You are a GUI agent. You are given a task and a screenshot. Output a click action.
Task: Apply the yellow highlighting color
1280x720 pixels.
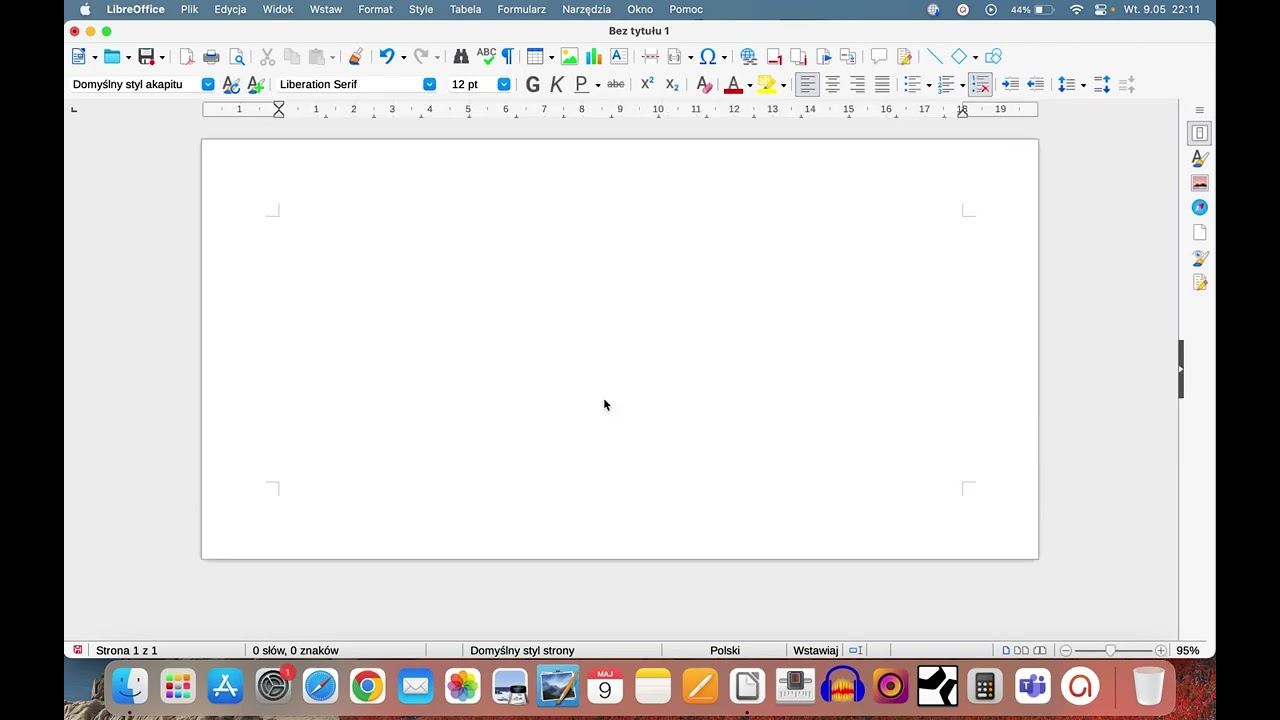[767, 84]
